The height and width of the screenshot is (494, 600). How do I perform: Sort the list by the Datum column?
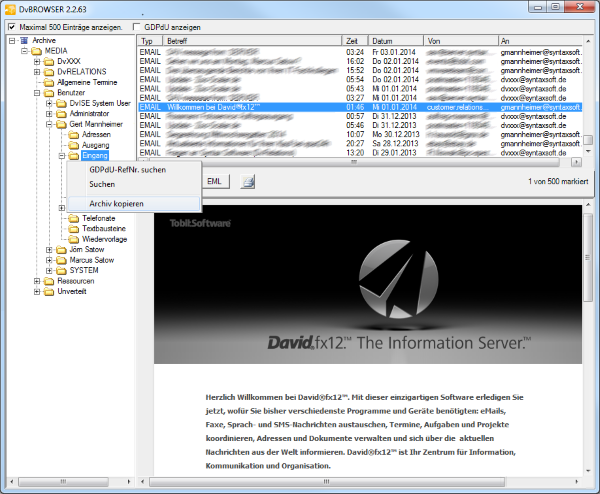[x=396, y=41]
